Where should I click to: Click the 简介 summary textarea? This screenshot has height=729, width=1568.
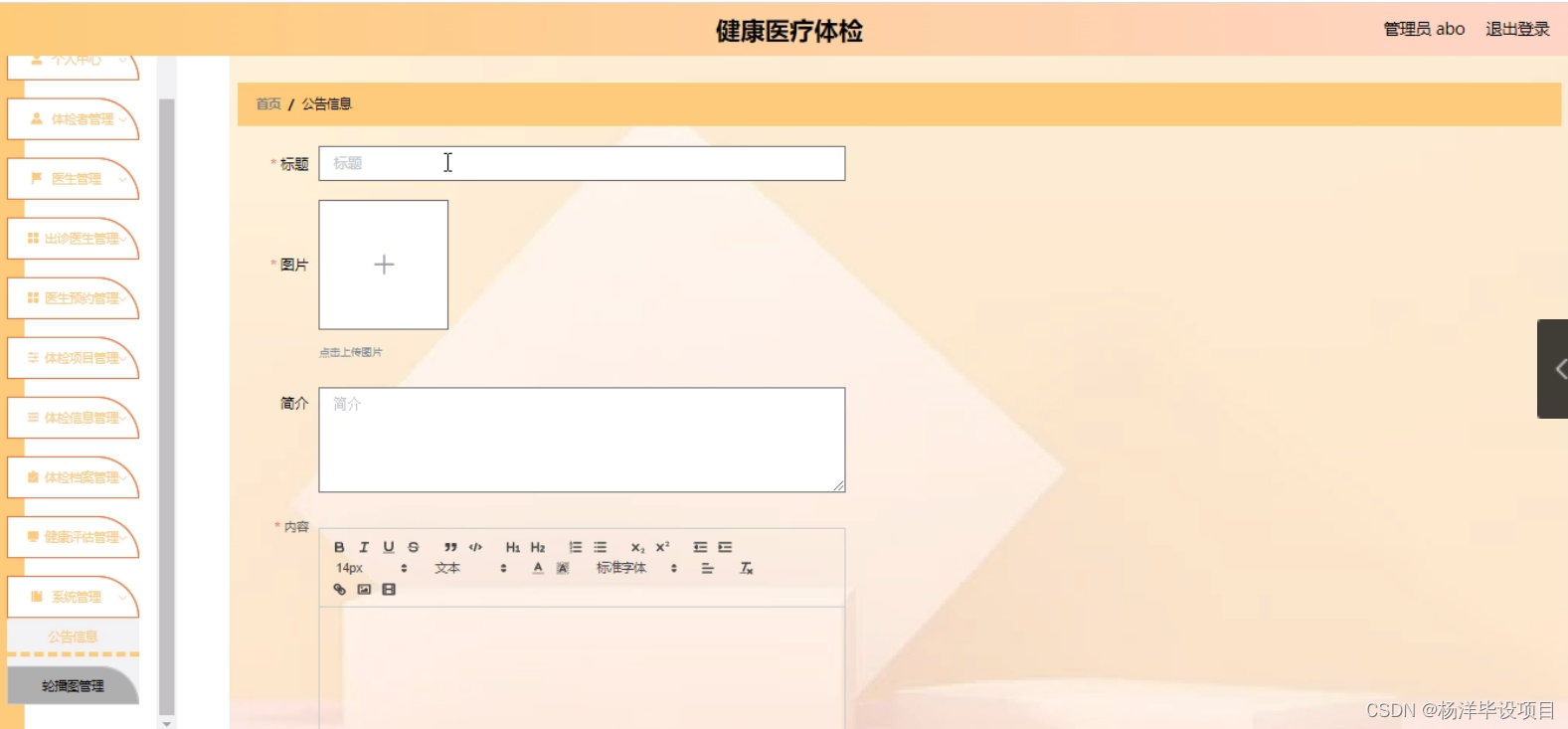(x=582, y=440)
